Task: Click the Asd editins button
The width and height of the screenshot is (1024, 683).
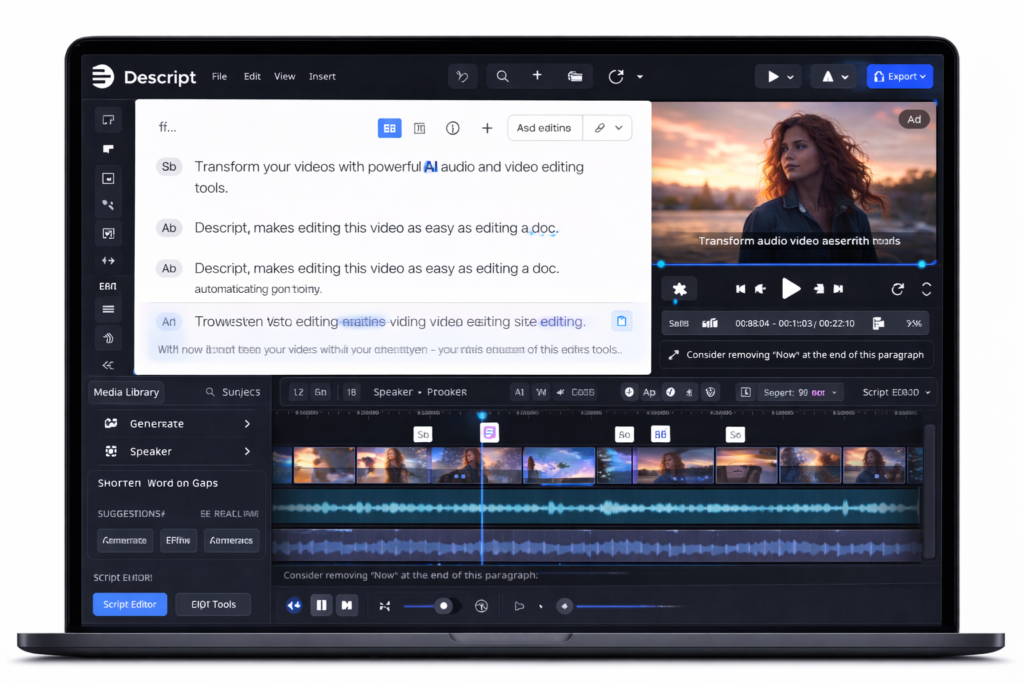Action: (x=544, y=128)
